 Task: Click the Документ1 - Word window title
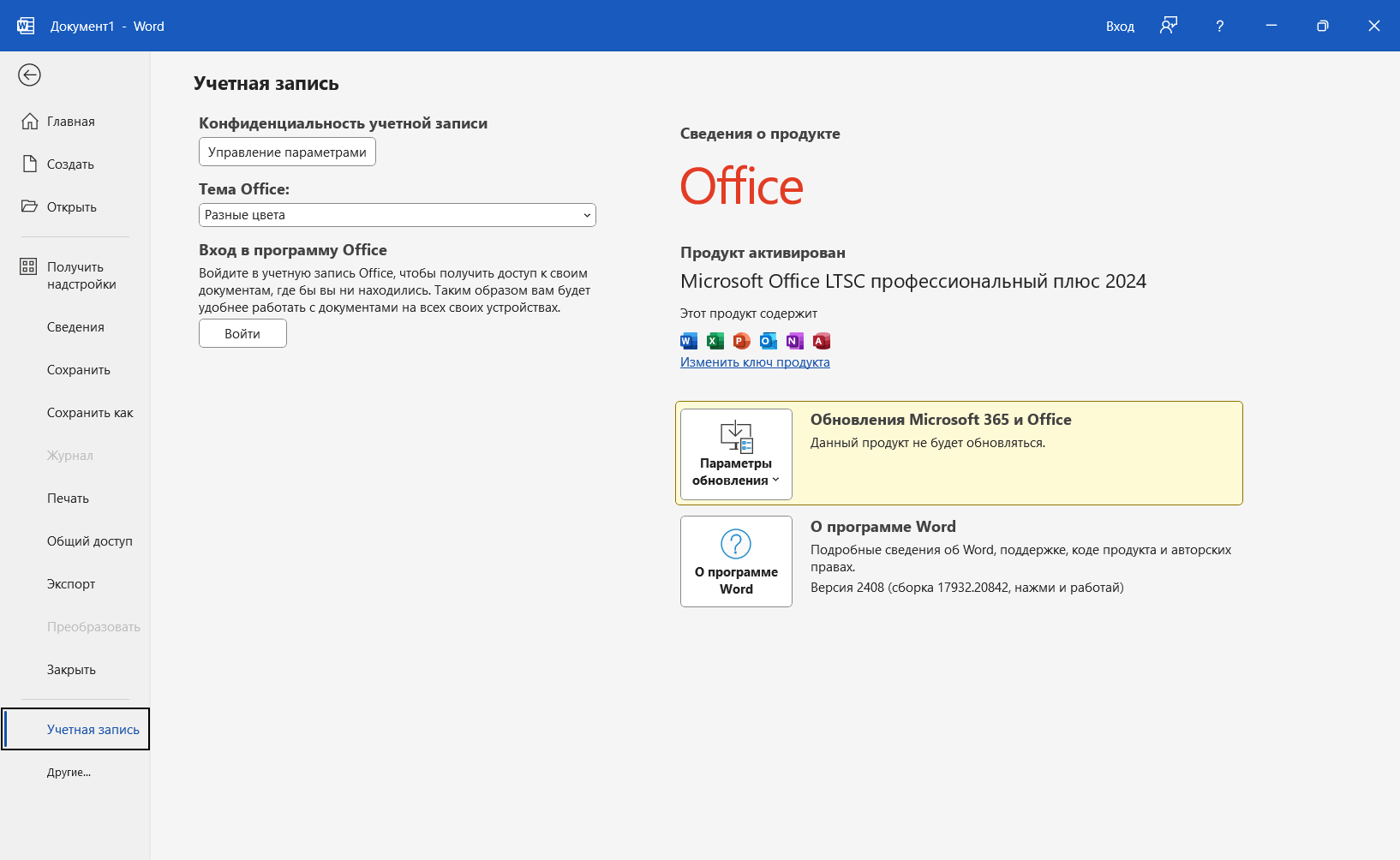107,27
